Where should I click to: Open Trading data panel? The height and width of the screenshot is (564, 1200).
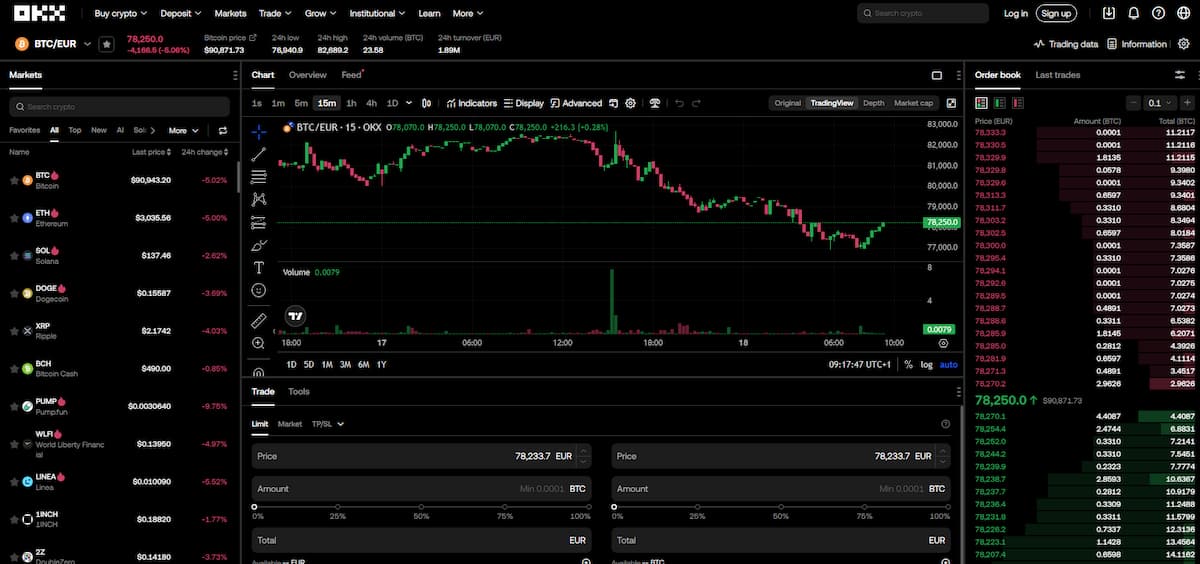1066,44
